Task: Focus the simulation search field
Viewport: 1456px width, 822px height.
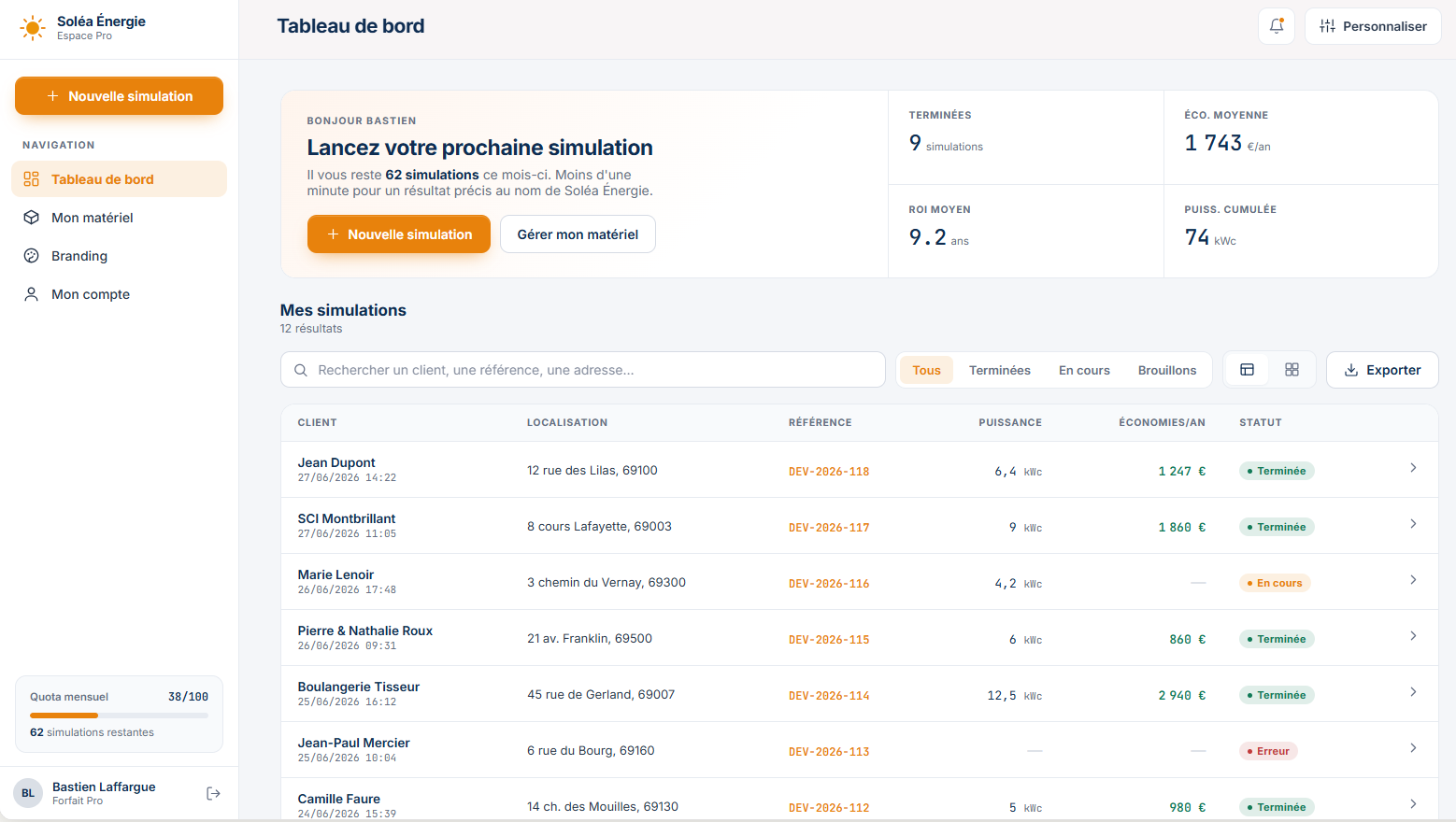Action: pyautogui.click(x=583, y=370)
